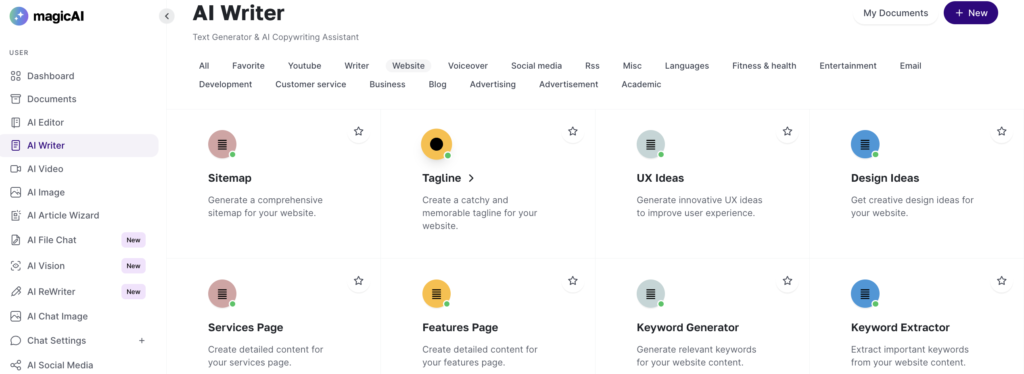Favorite the Design Ideas template star
This screenshot has width=1024, height=374.
coord(1002,131)
